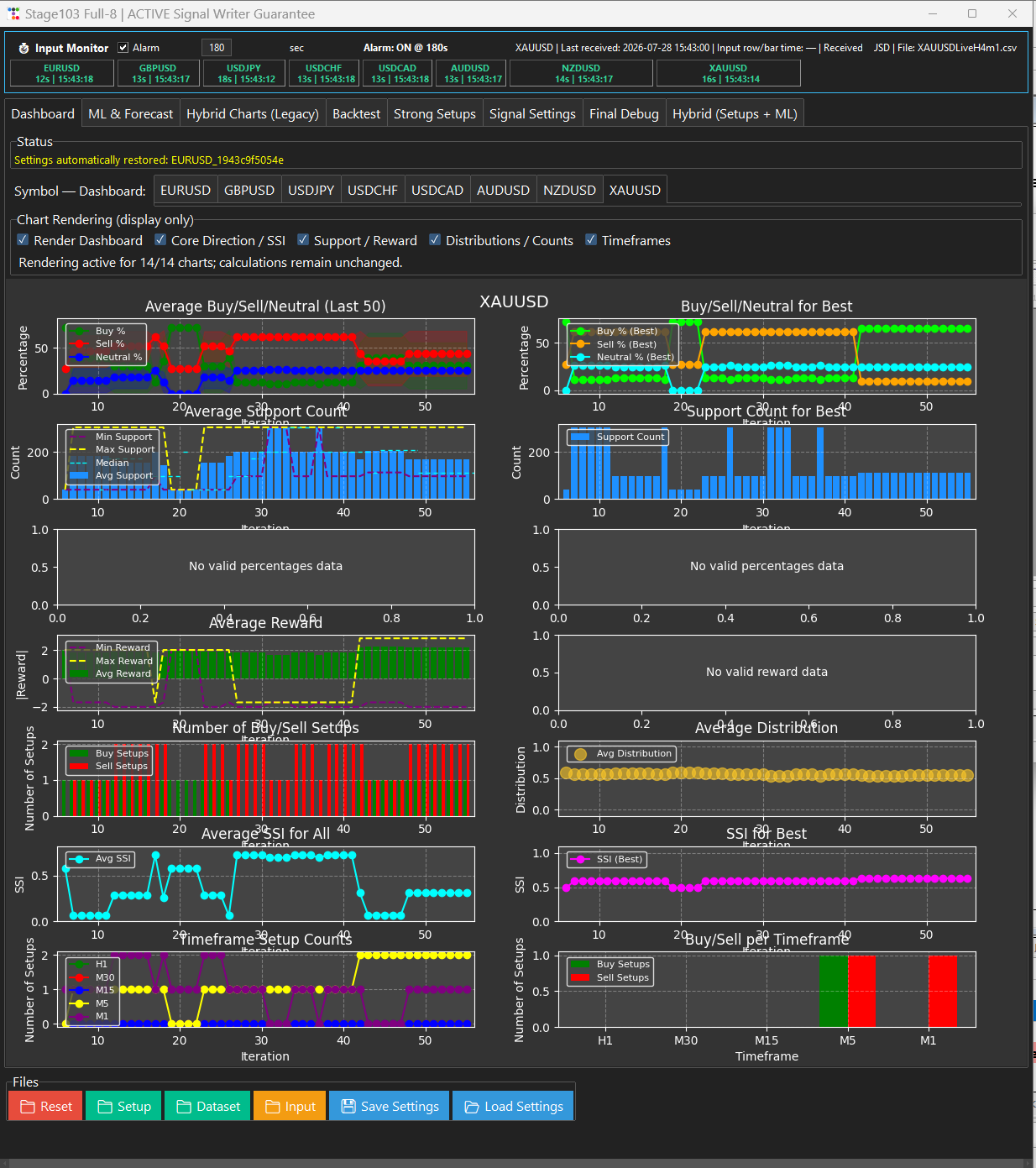Viewport: 1036px width, 1168px height.
Task: Click the Load Settings button
Action: (513, 1106)
